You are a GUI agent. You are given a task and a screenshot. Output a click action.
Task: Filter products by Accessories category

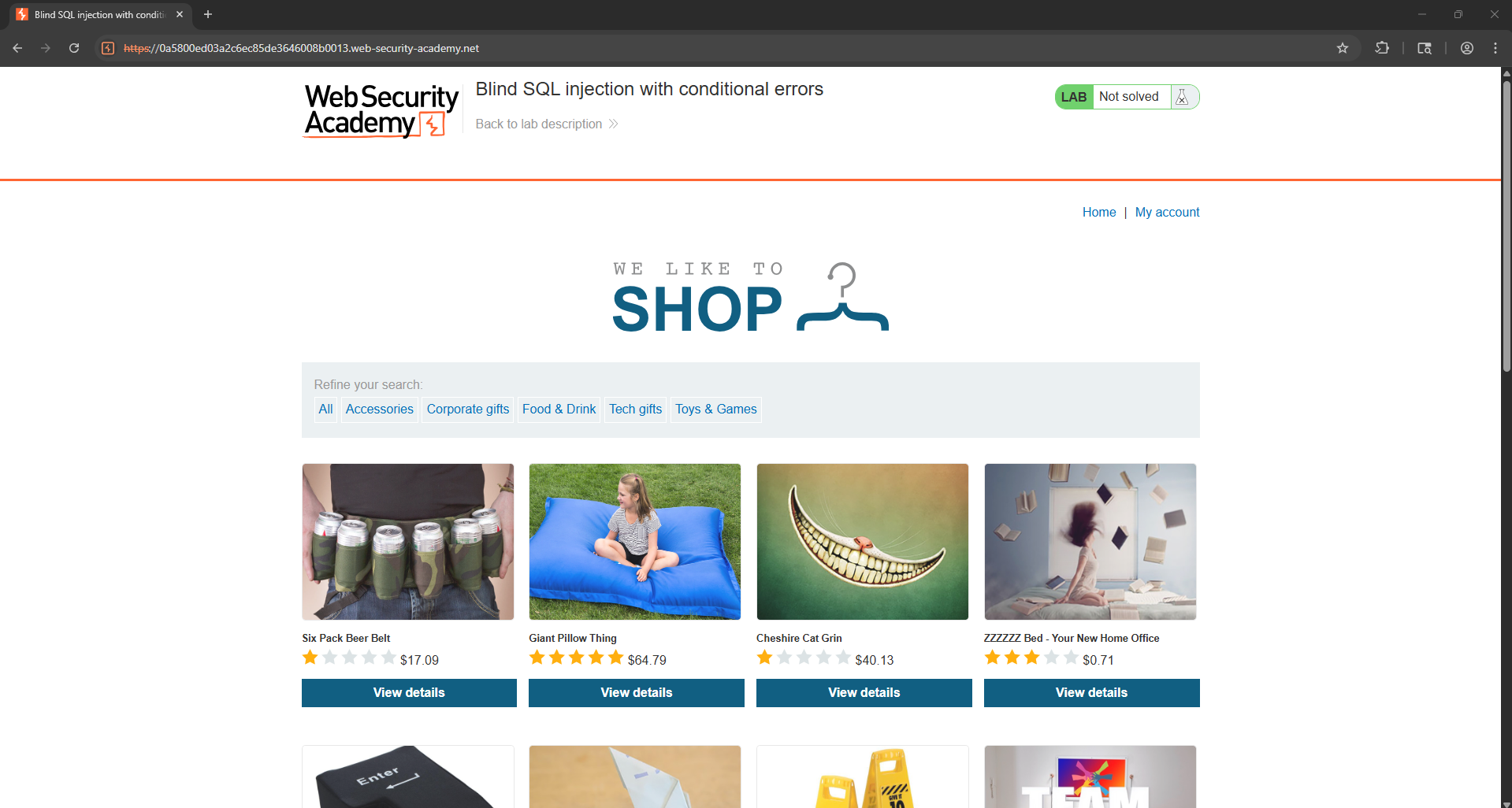click(x=379, y=410)
